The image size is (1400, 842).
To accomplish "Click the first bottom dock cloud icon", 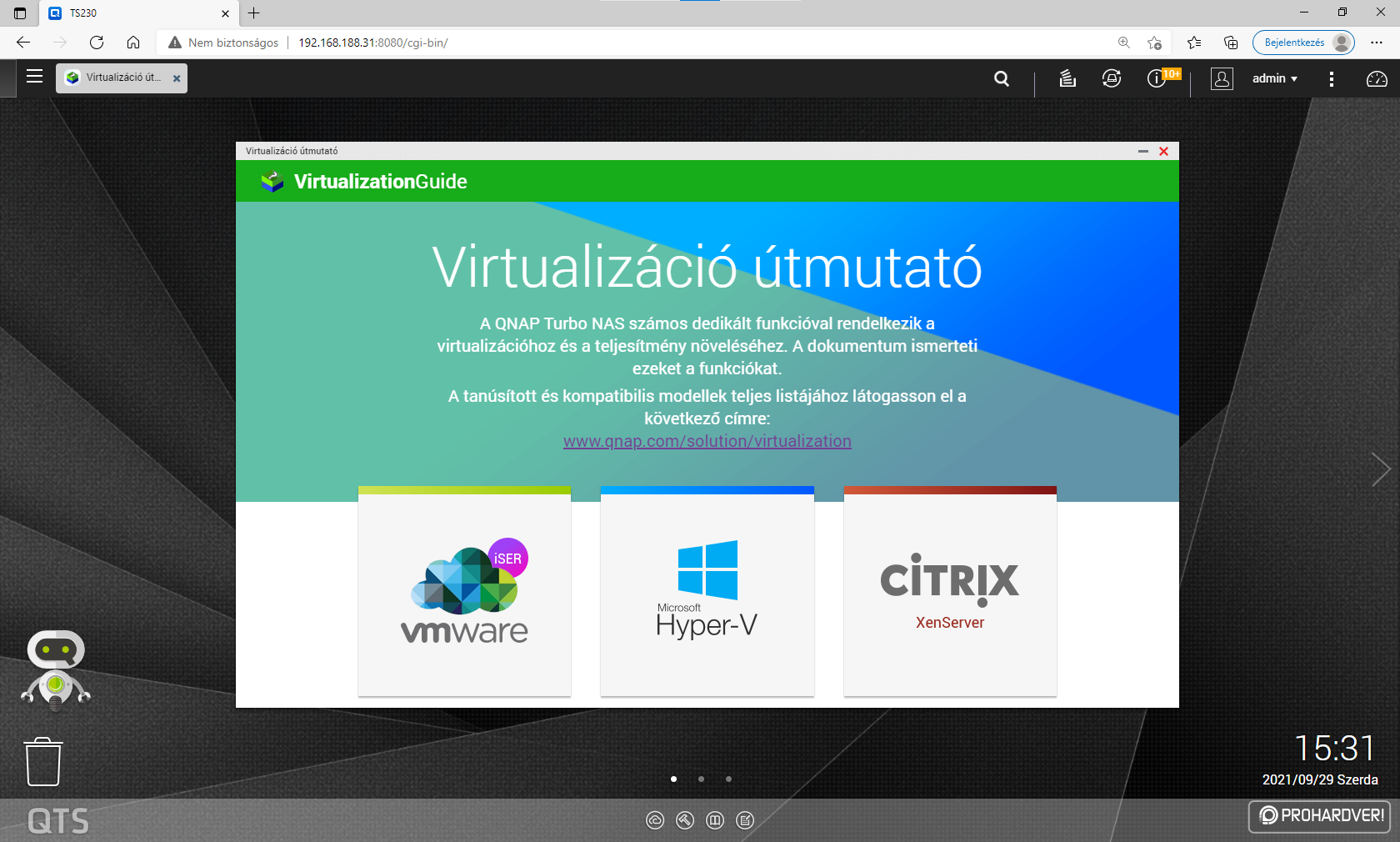I will 655,820.
